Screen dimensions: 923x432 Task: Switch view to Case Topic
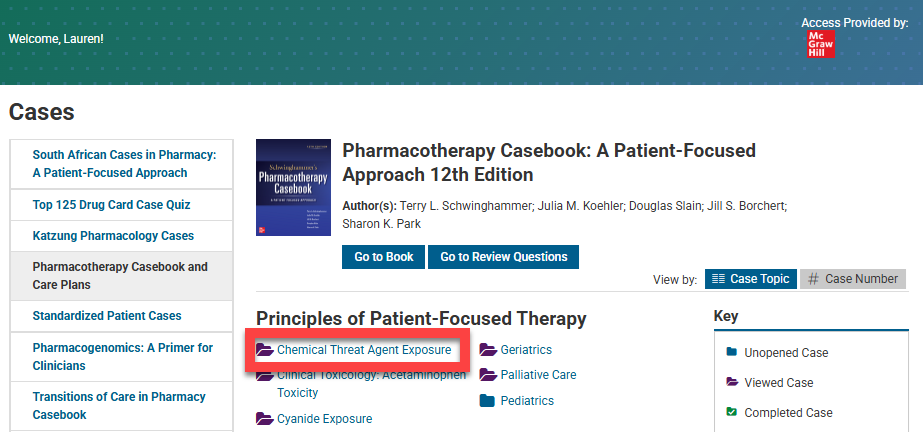click(x=751, y=279)
